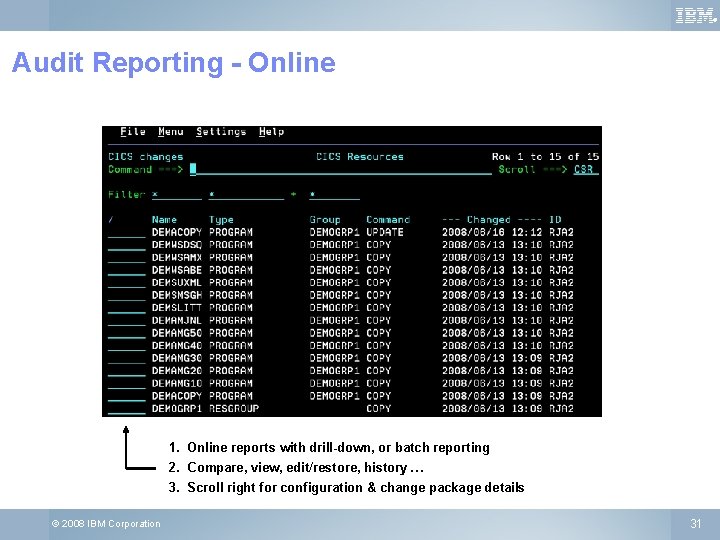Select the resource name DEMSMSGH

[177, 295]
